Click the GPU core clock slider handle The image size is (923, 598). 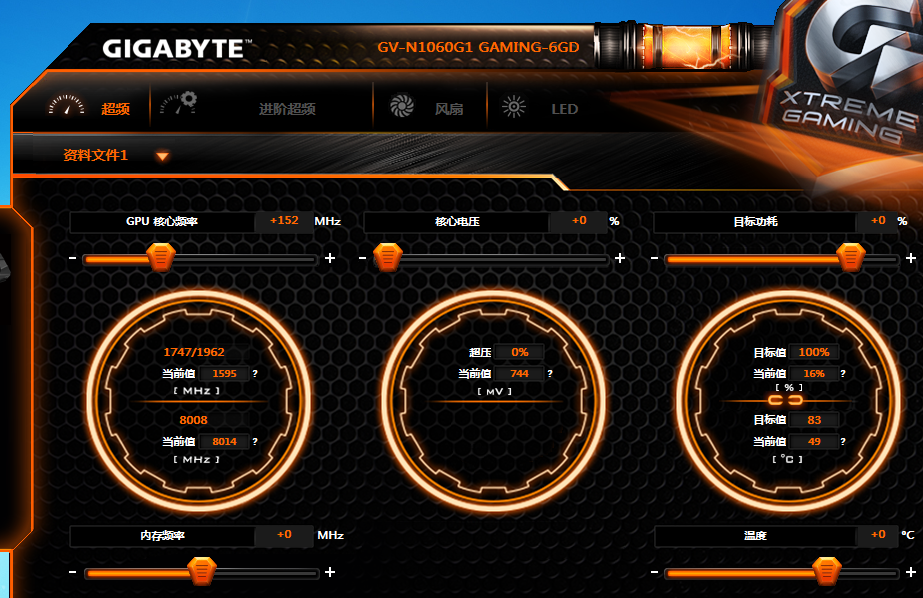tap(160, 259)
